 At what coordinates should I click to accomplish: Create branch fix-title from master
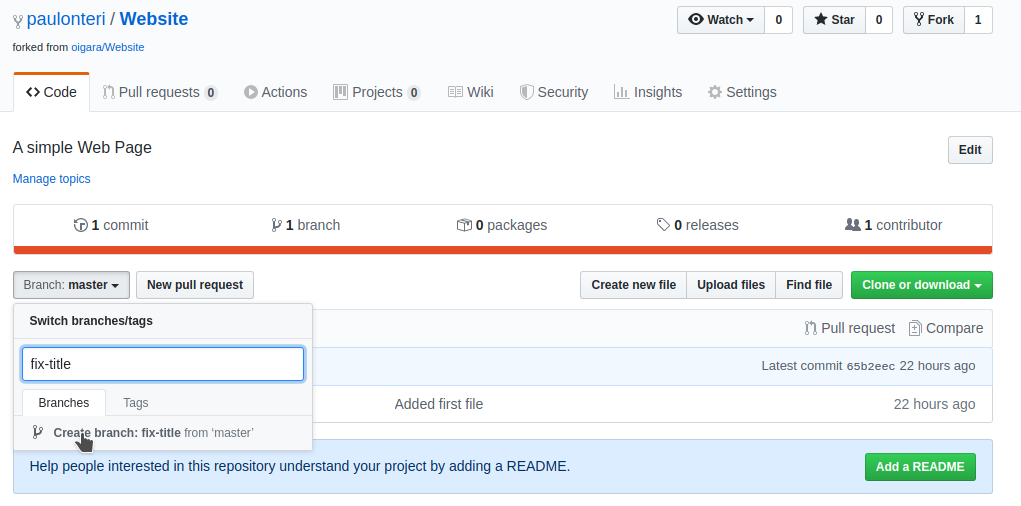pyautogui.click(x=152, y=433)
